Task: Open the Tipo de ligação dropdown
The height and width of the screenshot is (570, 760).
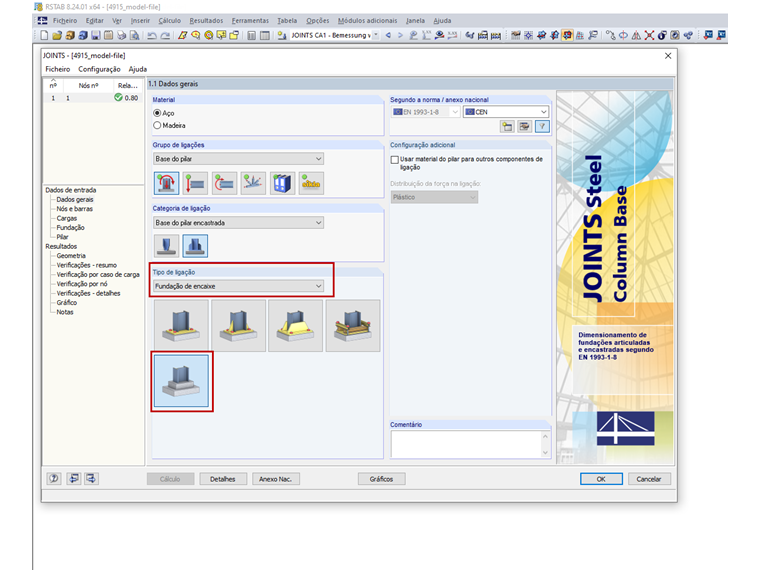Action: tap(238, 286)
